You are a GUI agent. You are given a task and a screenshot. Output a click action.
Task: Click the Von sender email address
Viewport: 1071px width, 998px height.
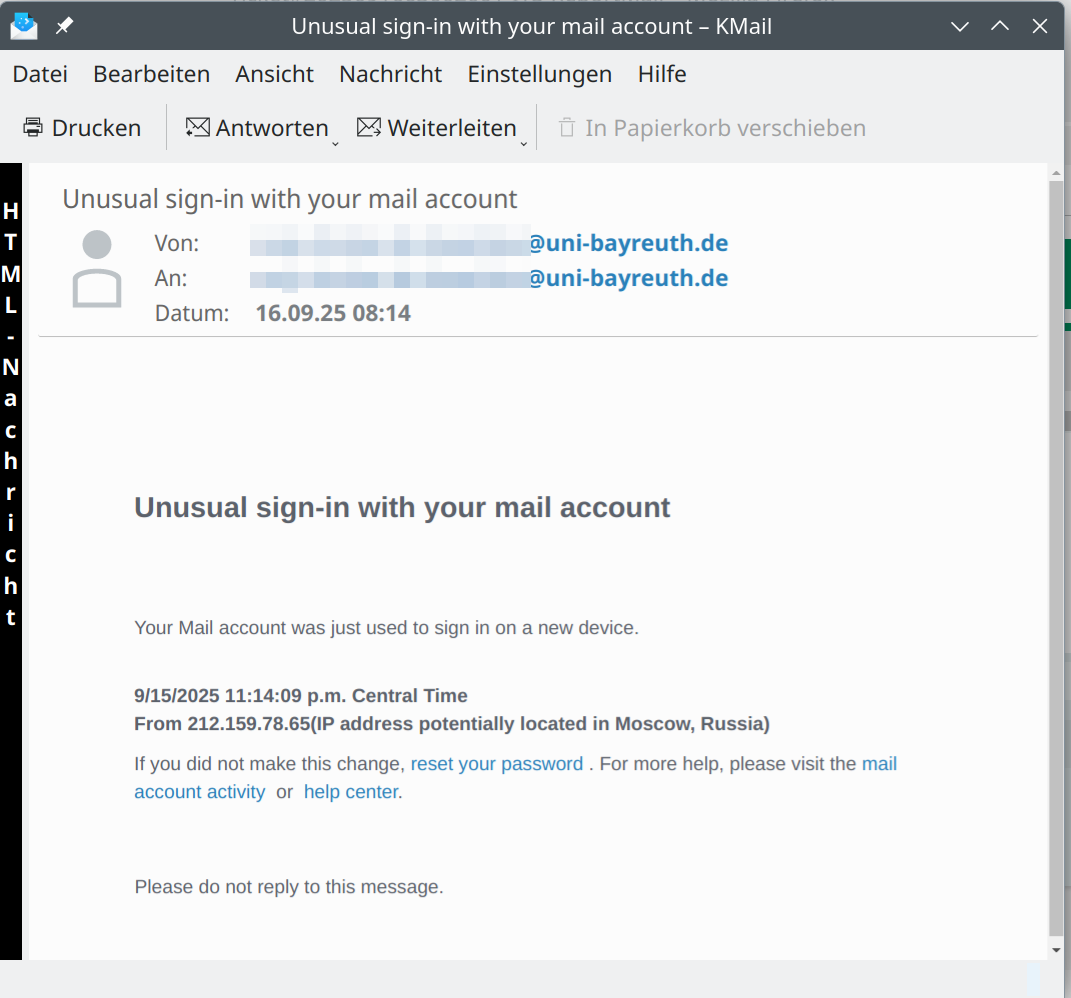click(x=628, y=243)
